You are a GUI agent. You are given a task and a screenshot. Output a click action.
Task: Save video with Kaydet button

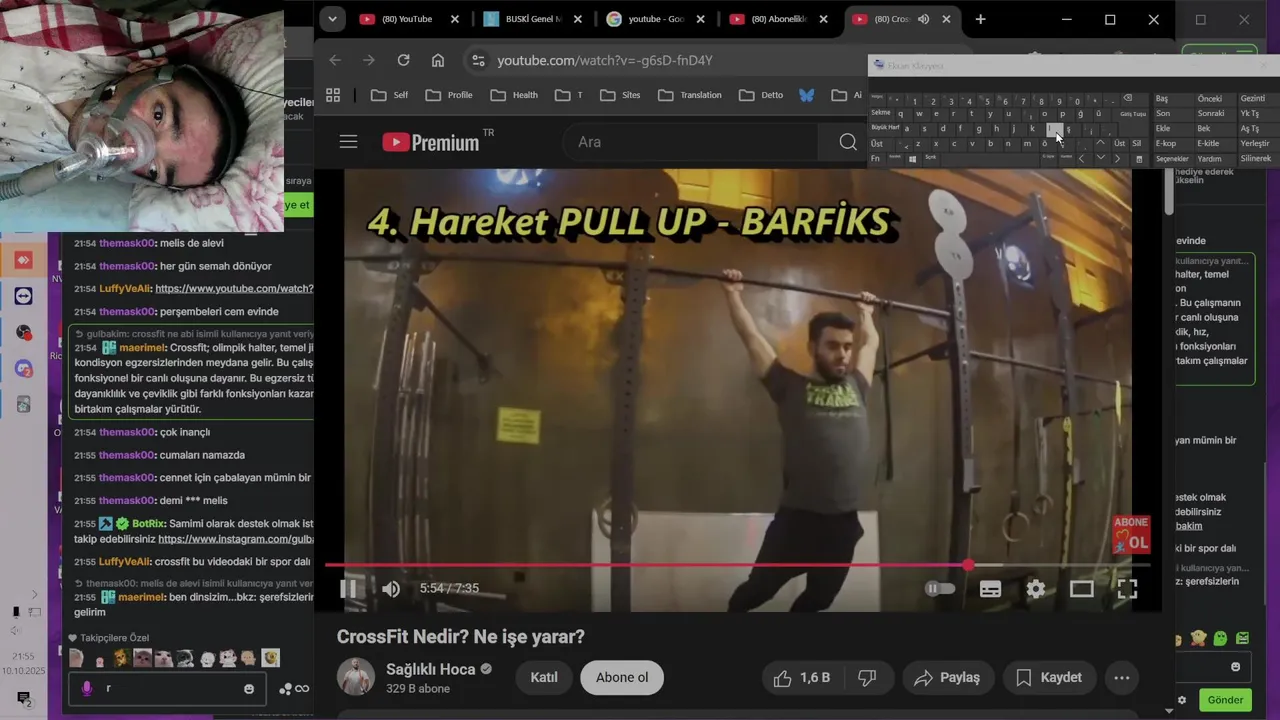(1049, 678)
